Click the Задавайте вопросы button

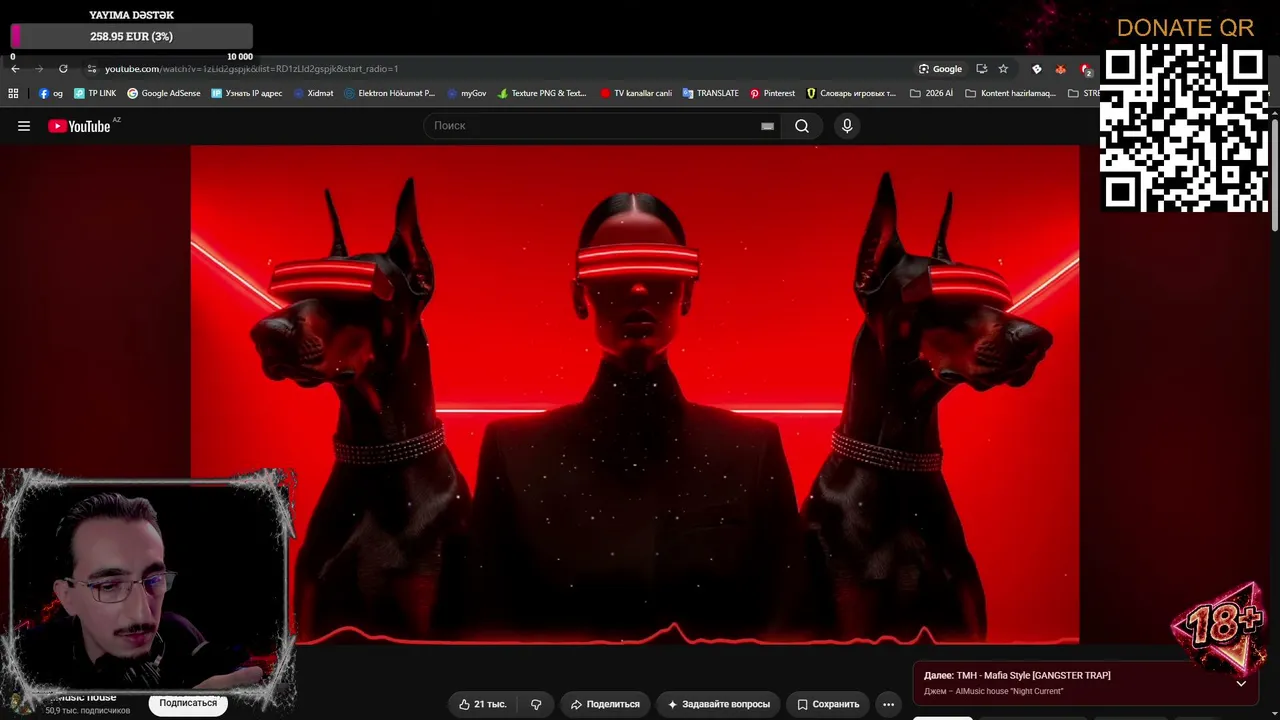tap(719, 704)
